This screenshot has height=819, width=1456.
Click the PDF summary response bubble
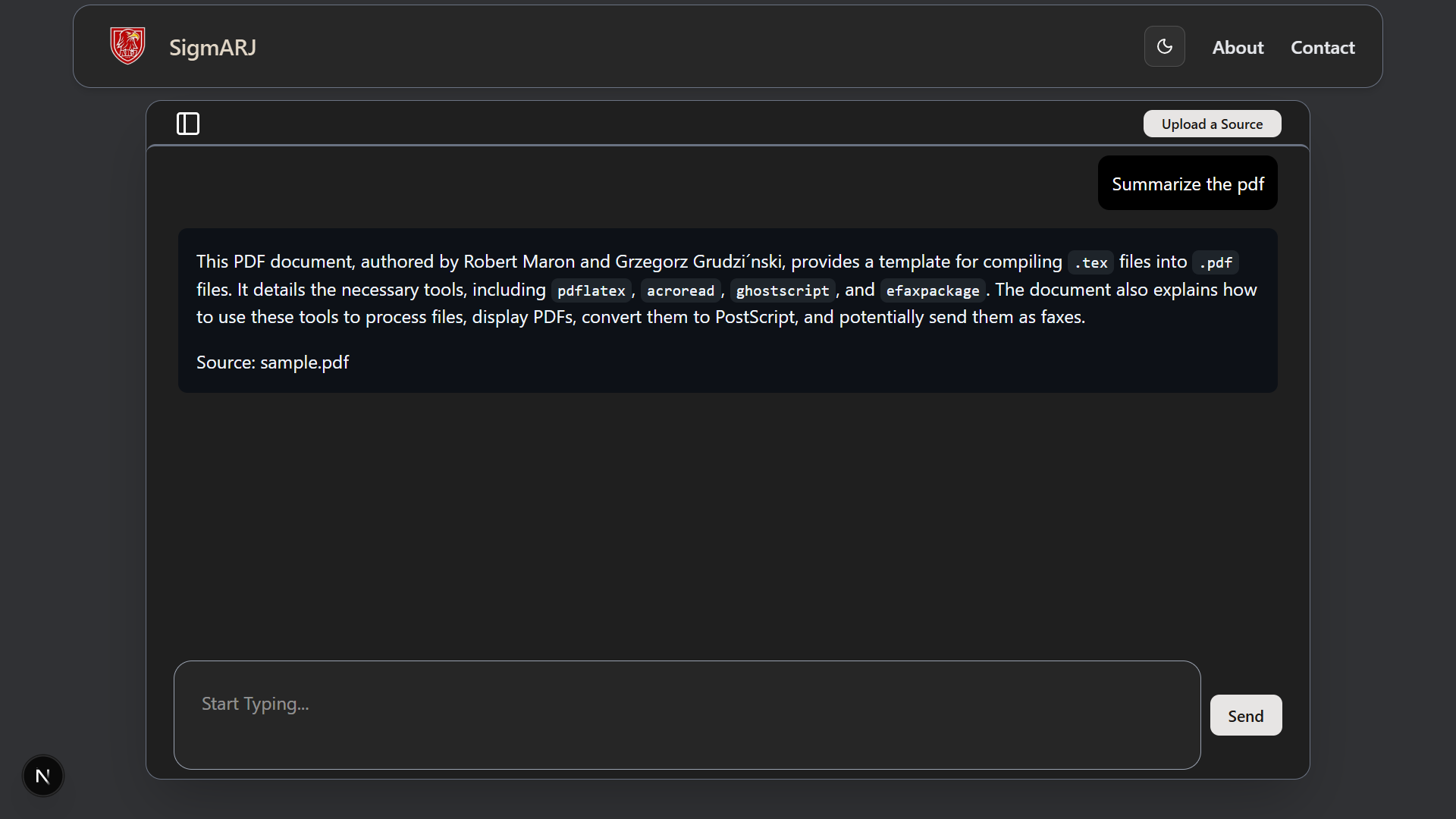click(727, 309)
